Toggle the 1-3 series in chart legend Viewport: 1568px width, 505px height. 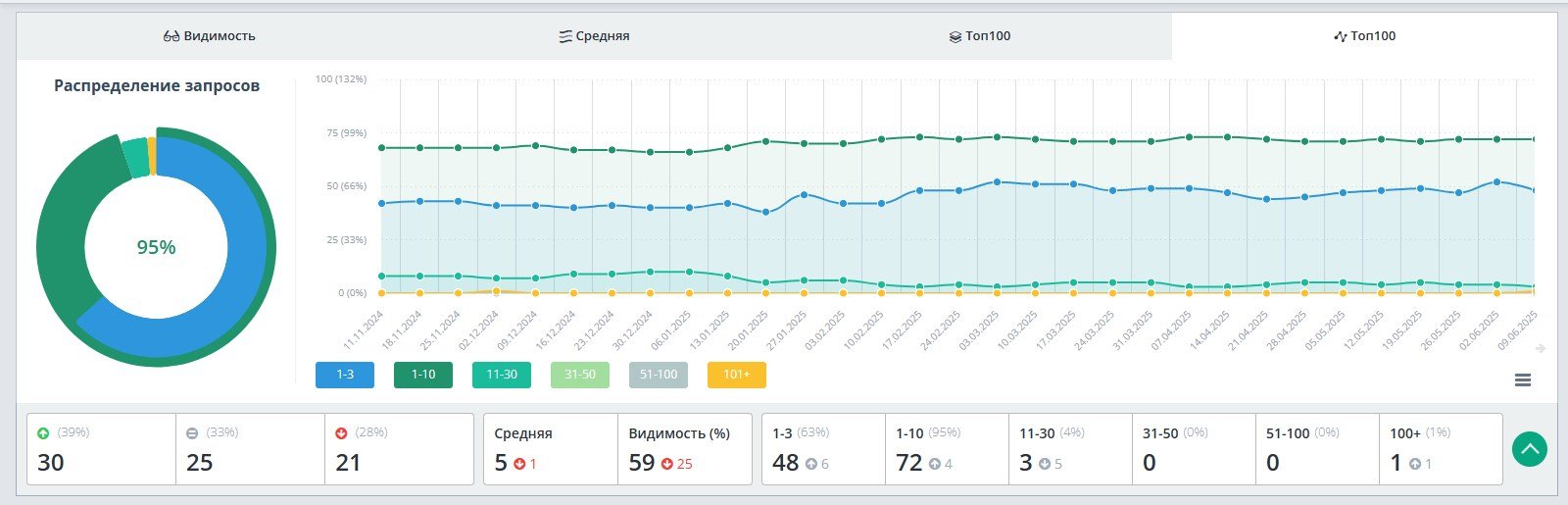tap(345, 375)
